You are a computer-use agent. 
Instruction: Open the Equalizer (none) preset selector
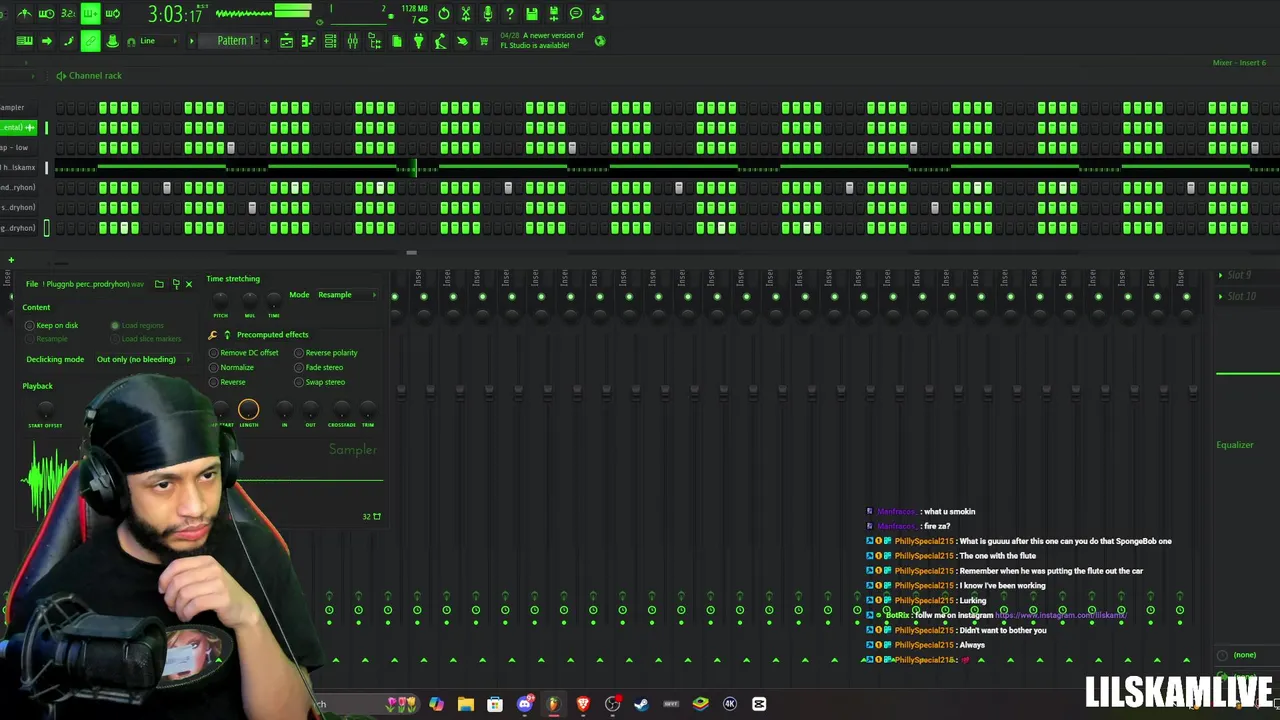(x=1244, y=655)
